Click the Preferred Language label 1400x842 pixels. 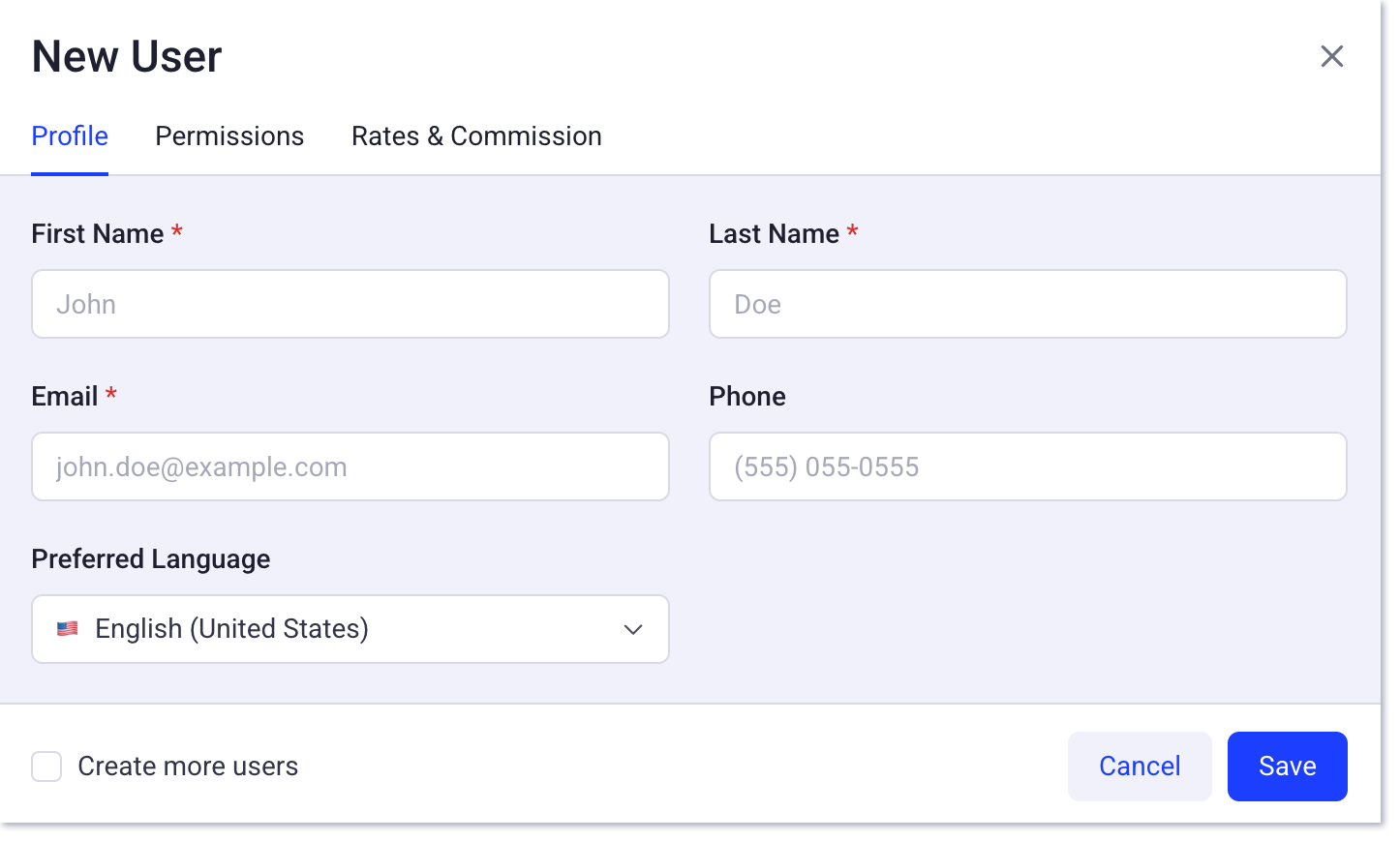point(151,559)
